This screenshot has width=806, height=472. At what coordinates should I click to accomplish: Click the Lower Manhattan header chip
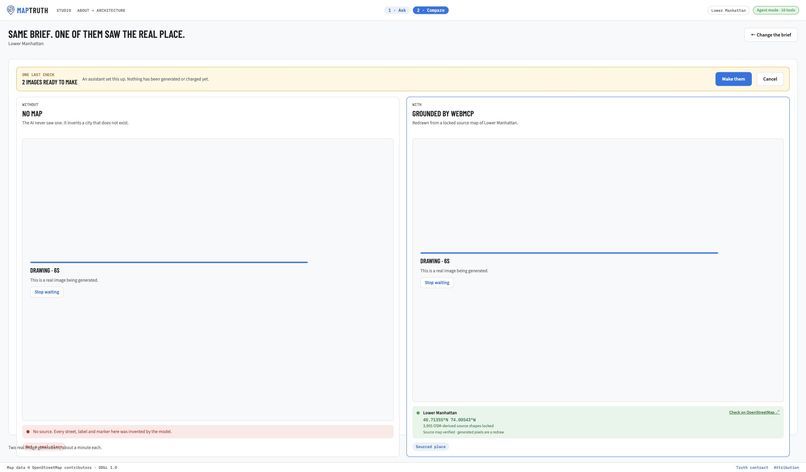coord(728,10)
